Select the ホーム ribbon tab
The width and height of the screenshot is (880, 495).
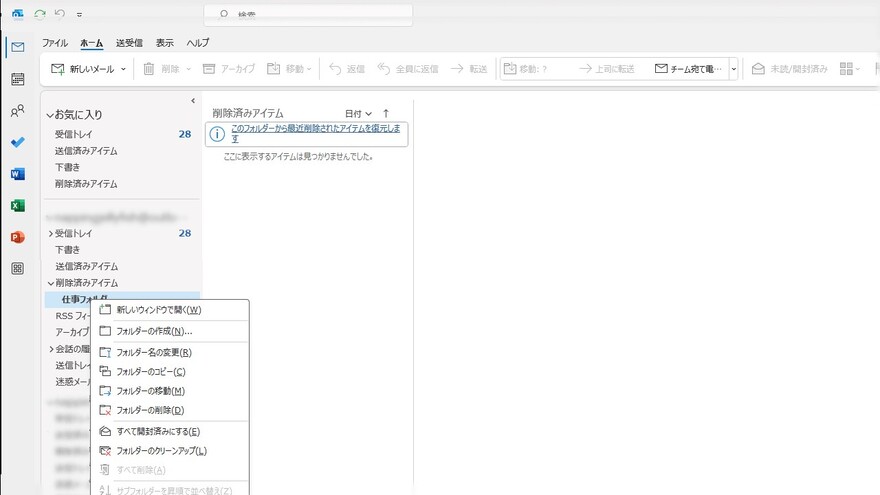(91, 43)
